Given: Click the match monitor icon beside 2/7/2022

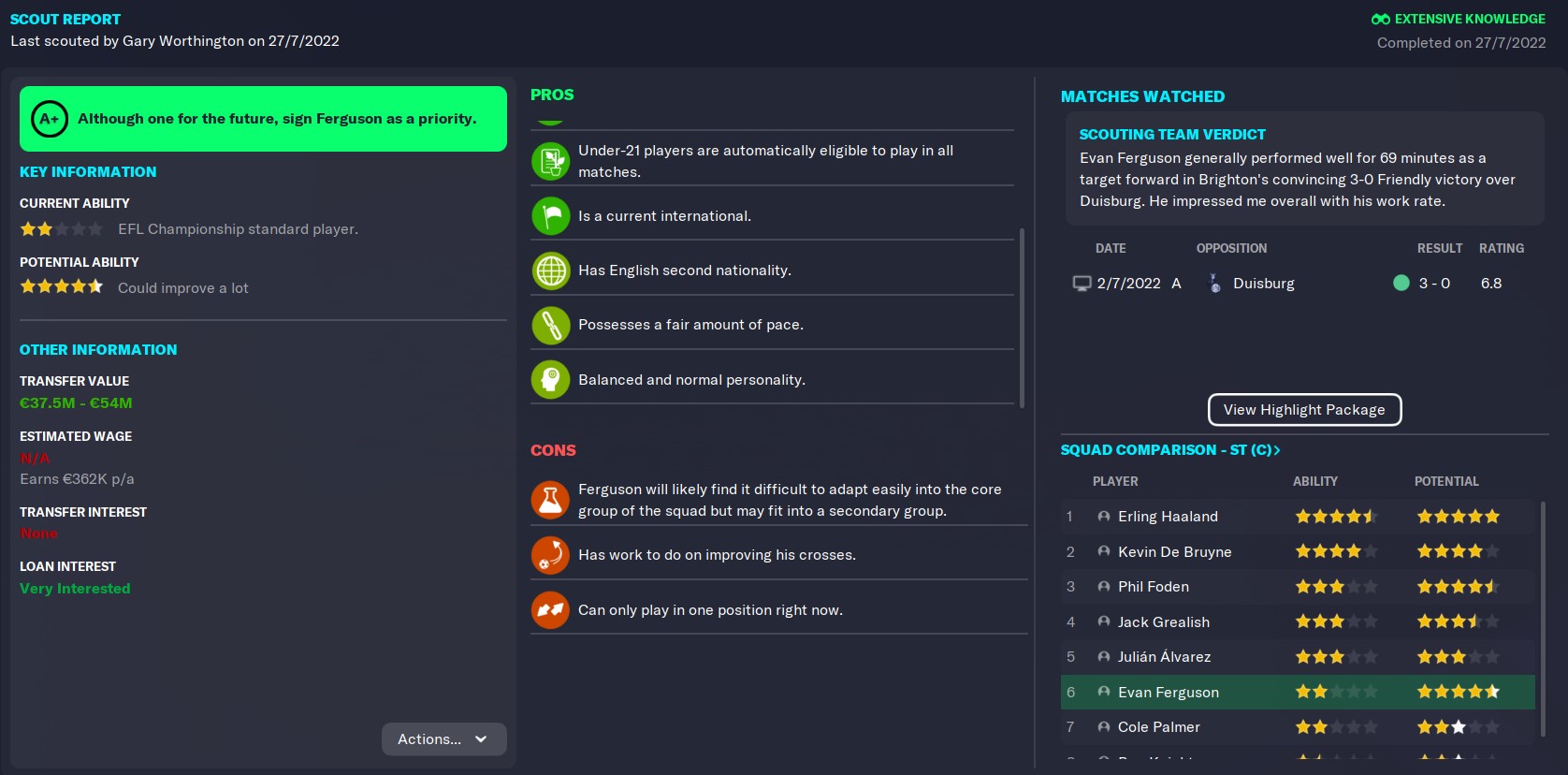Looking at the screenshot, I should point(1082,283).
